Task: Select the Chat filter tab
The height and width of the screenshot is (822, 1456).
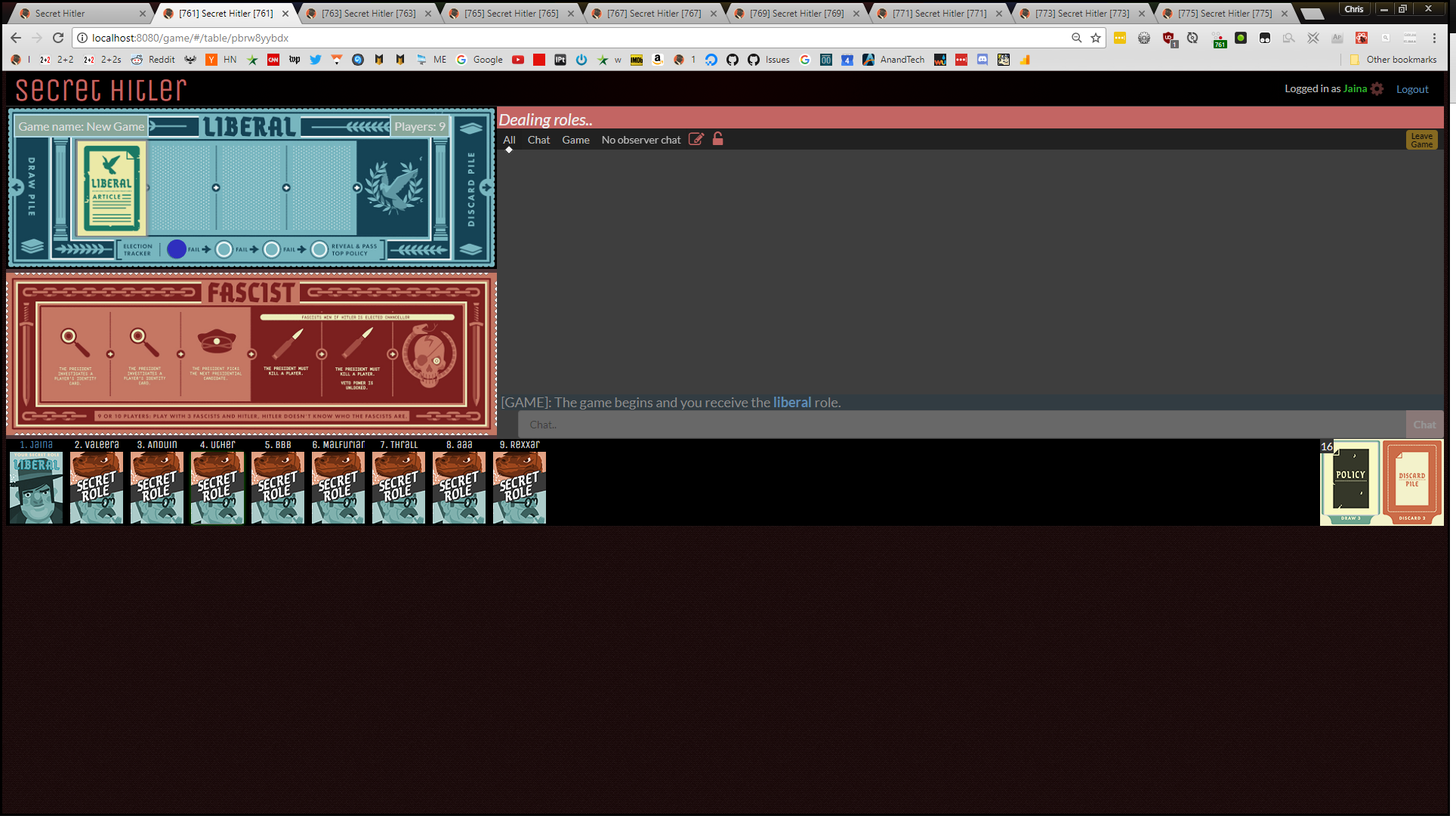Action: [538, 140]
